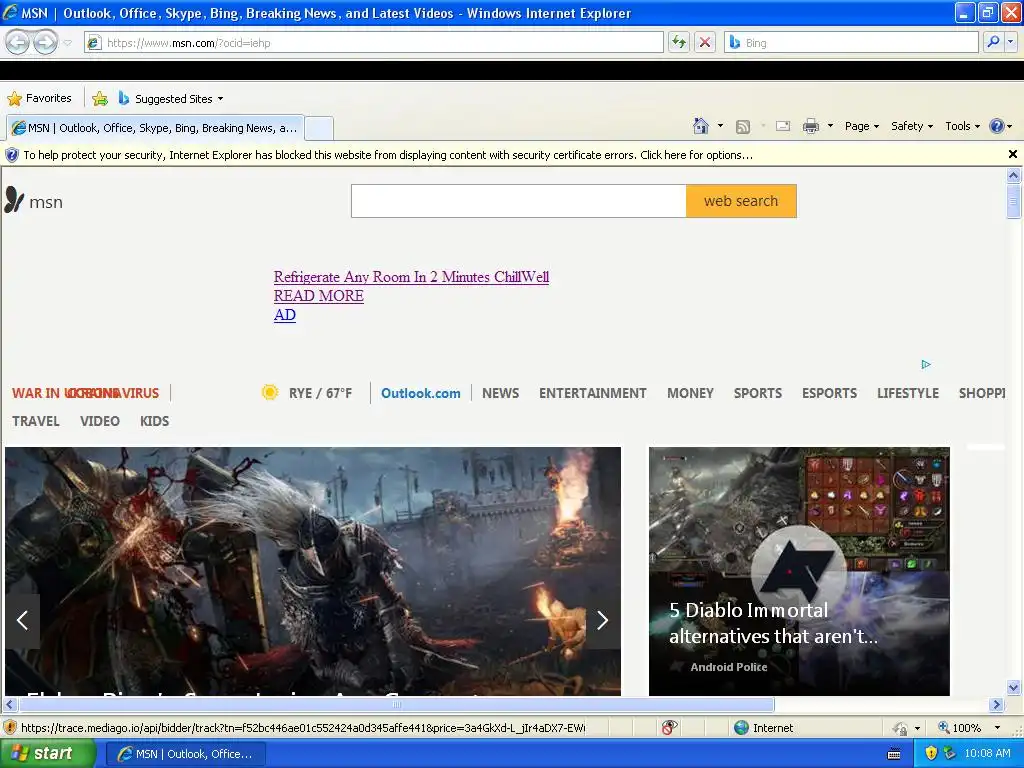Viewport: 1024px width, 768px height.
Task: Click the browser Forward arrow button
Action: click(x=45, y=43)
